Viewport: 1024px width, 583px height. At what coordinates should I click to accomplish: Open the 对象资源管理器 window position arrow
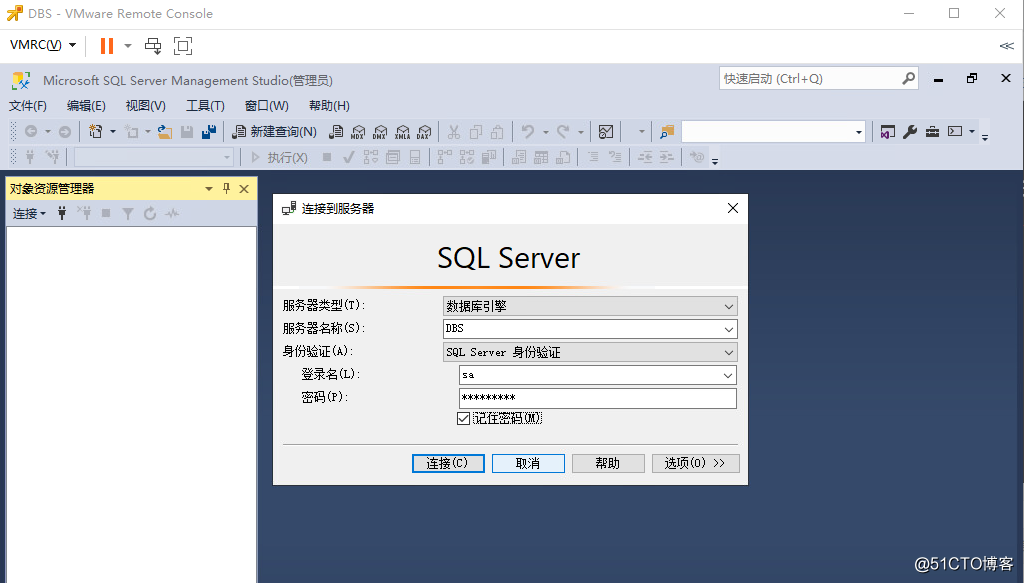[209, 189]
